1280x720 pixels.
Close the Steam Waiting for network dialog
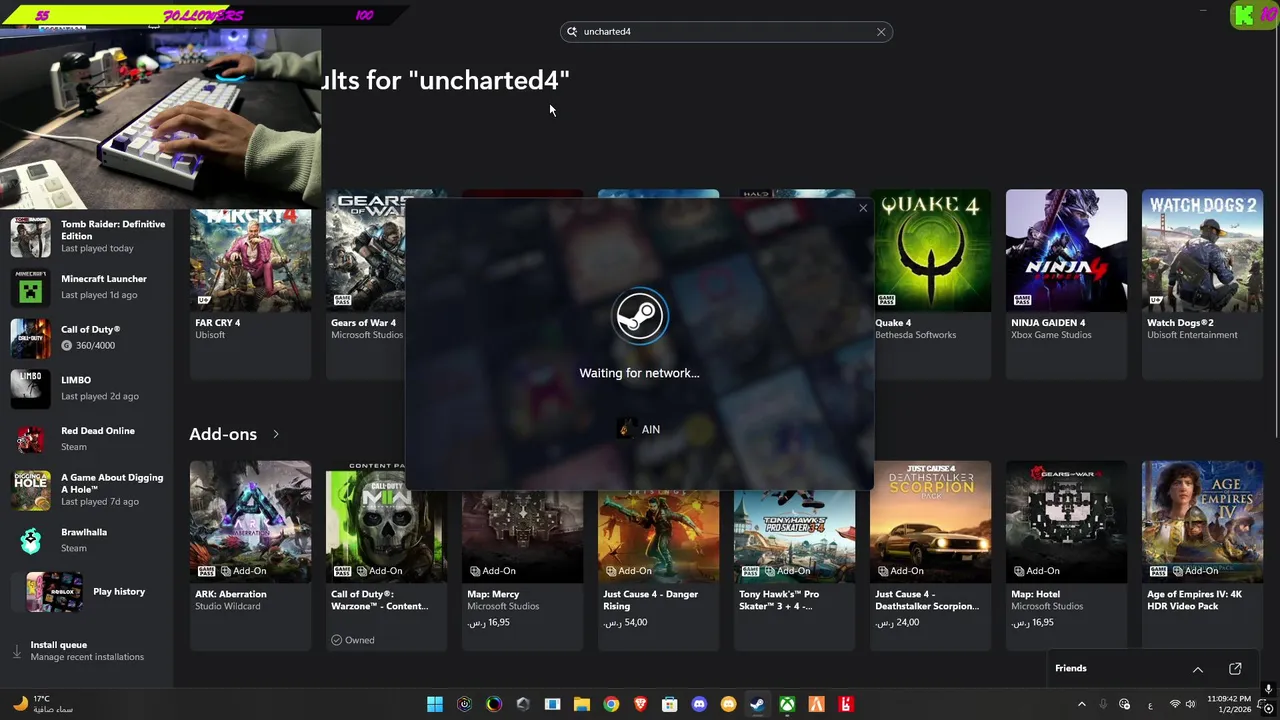pyautogui.click(x=863, y=208)
